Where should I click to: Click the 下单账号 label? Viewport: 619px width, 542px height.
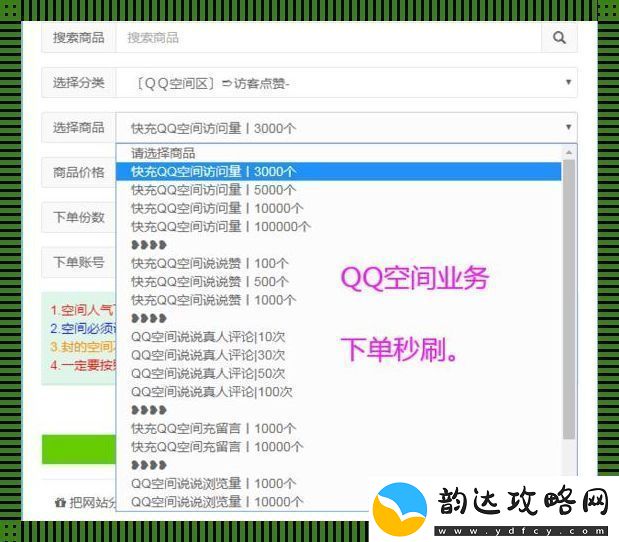point(79,262)
